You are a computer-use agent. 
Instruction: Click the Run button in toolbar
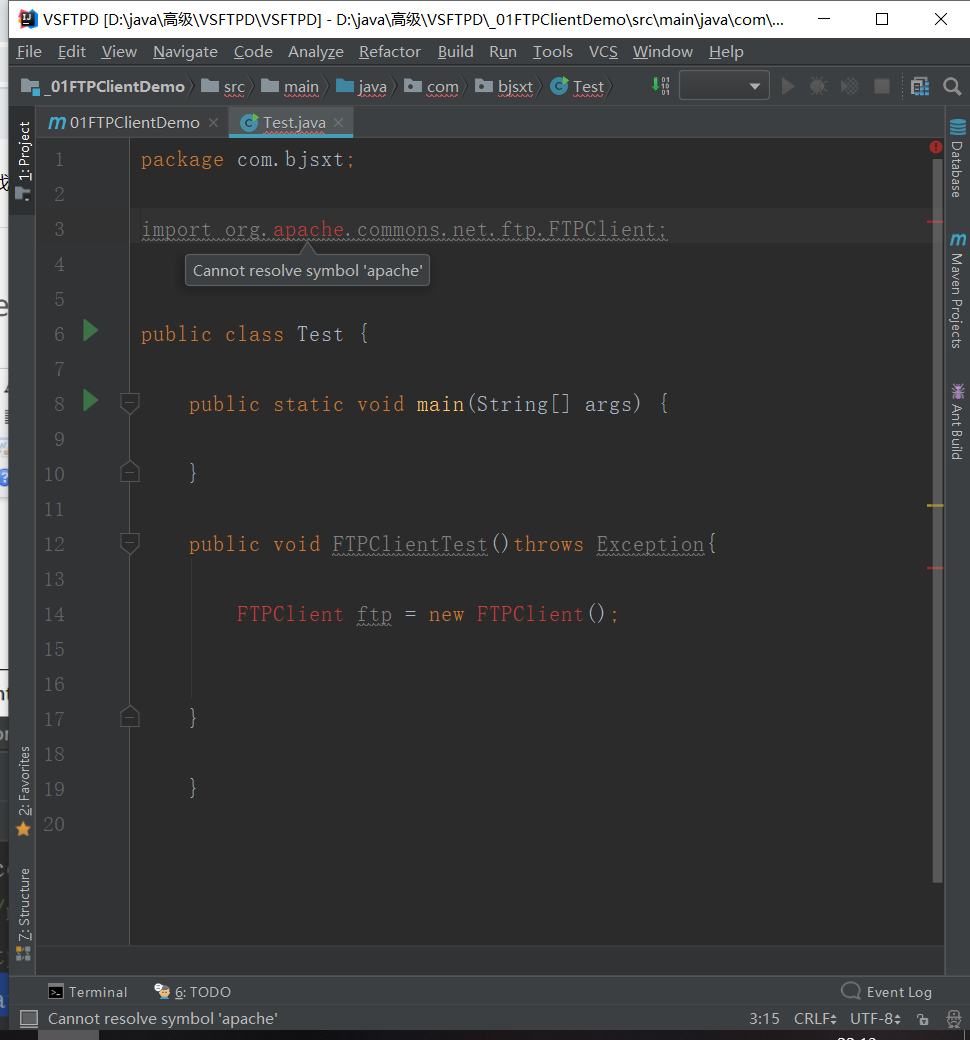pyautogui.click(x=788, y=87)
